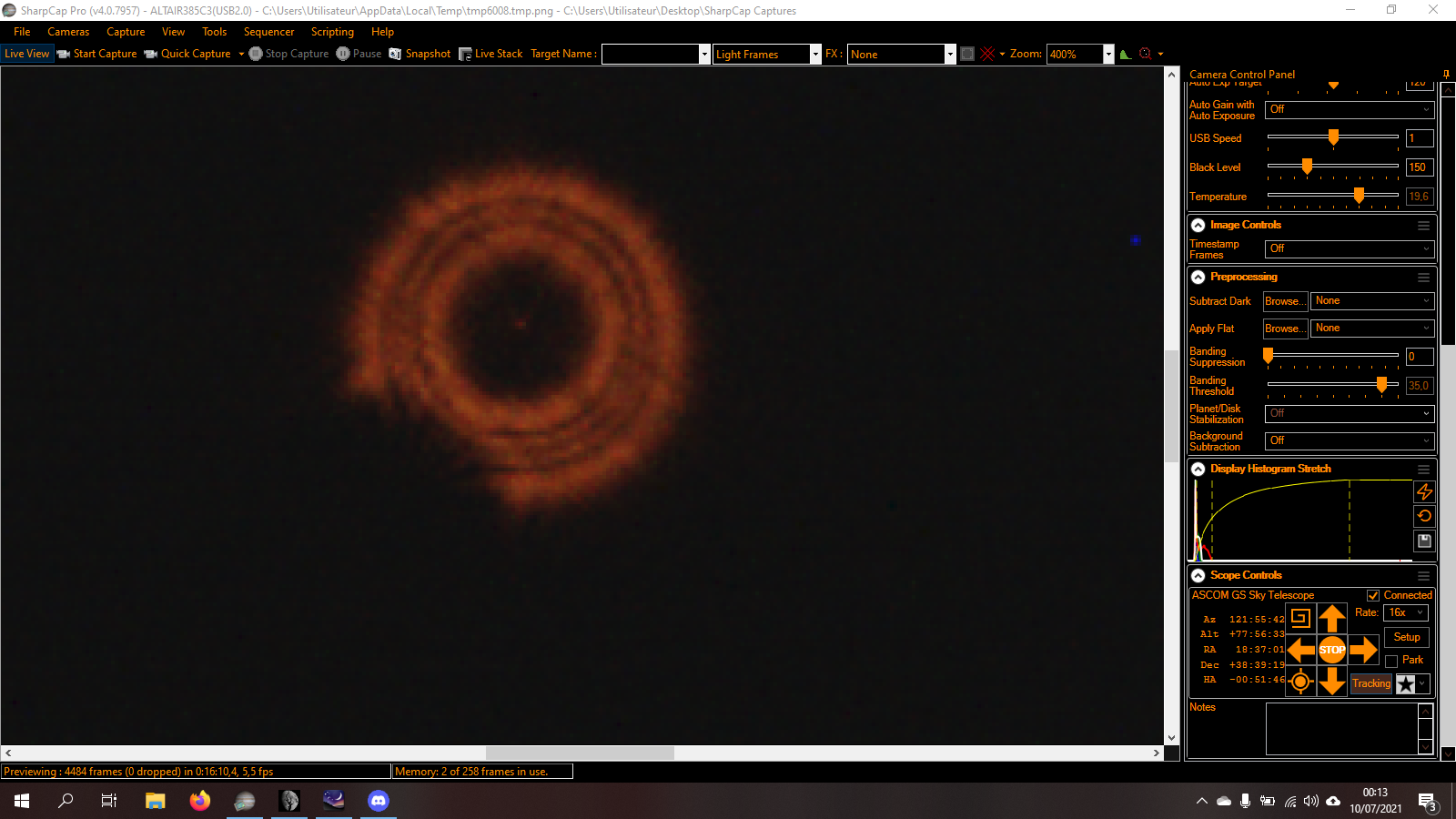Uncheck the Connected telescope checkbox
This screenshot has height=819, width=1456.
tap(1373, 595)
